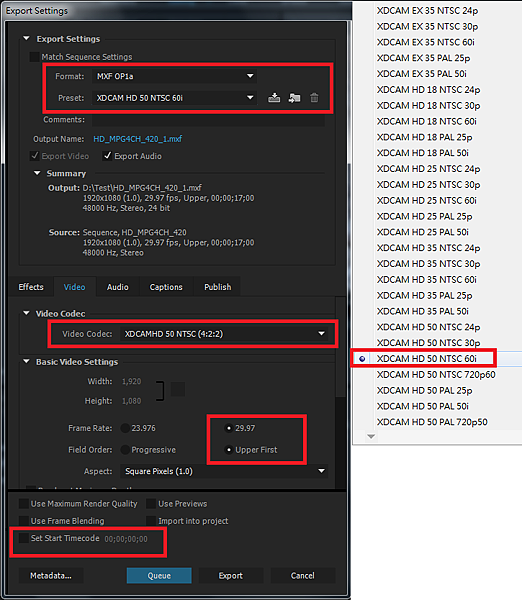This screenshot has height=600, width=522.
Task: Select preset XDCAM HD 35 NTSC 24p
Action: click(429, 248)
